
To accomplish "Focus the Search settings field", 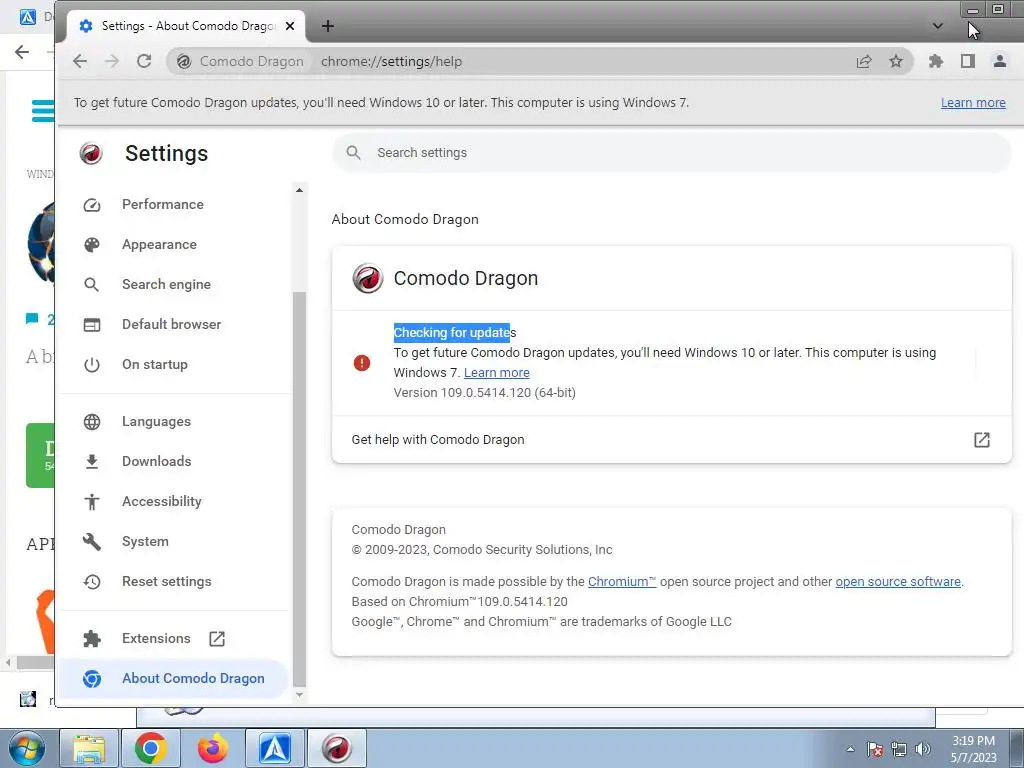I will [x=672, y=153].
